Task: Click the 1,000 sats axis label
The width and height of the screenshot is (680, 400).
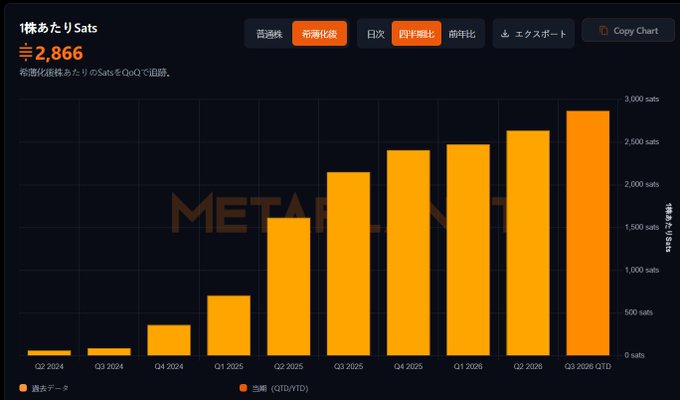Action: (x=641, y=270)
